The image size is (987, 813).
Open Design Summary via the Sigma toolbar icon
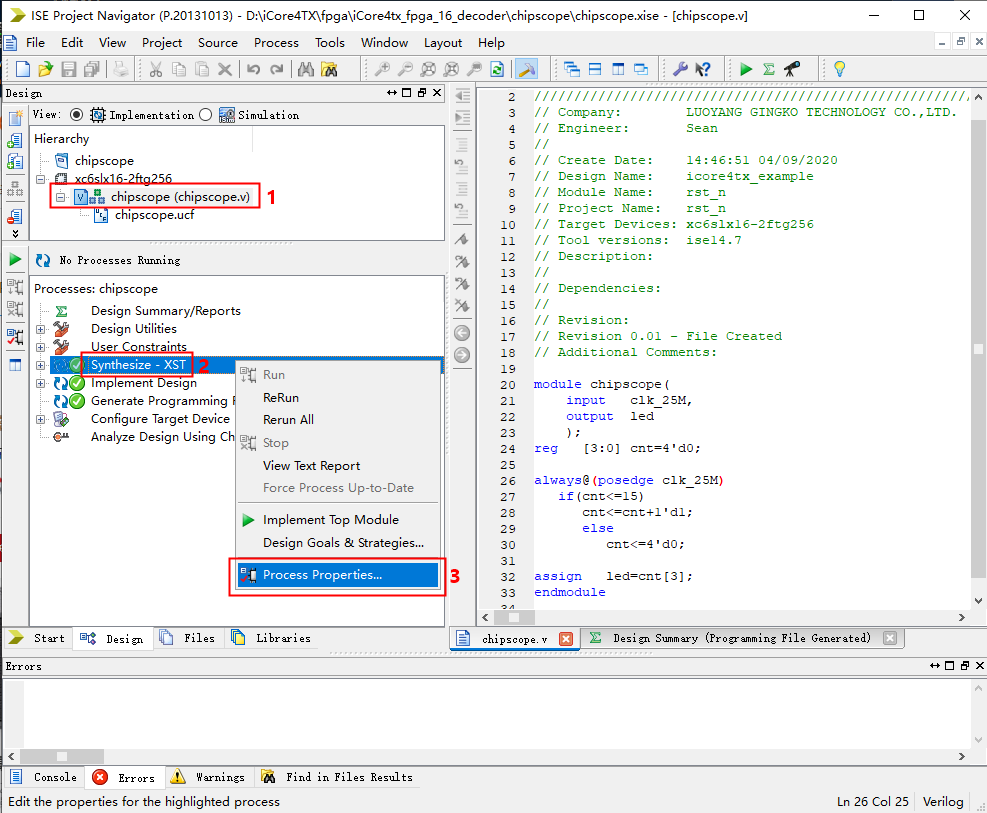(x=768, y=69)
